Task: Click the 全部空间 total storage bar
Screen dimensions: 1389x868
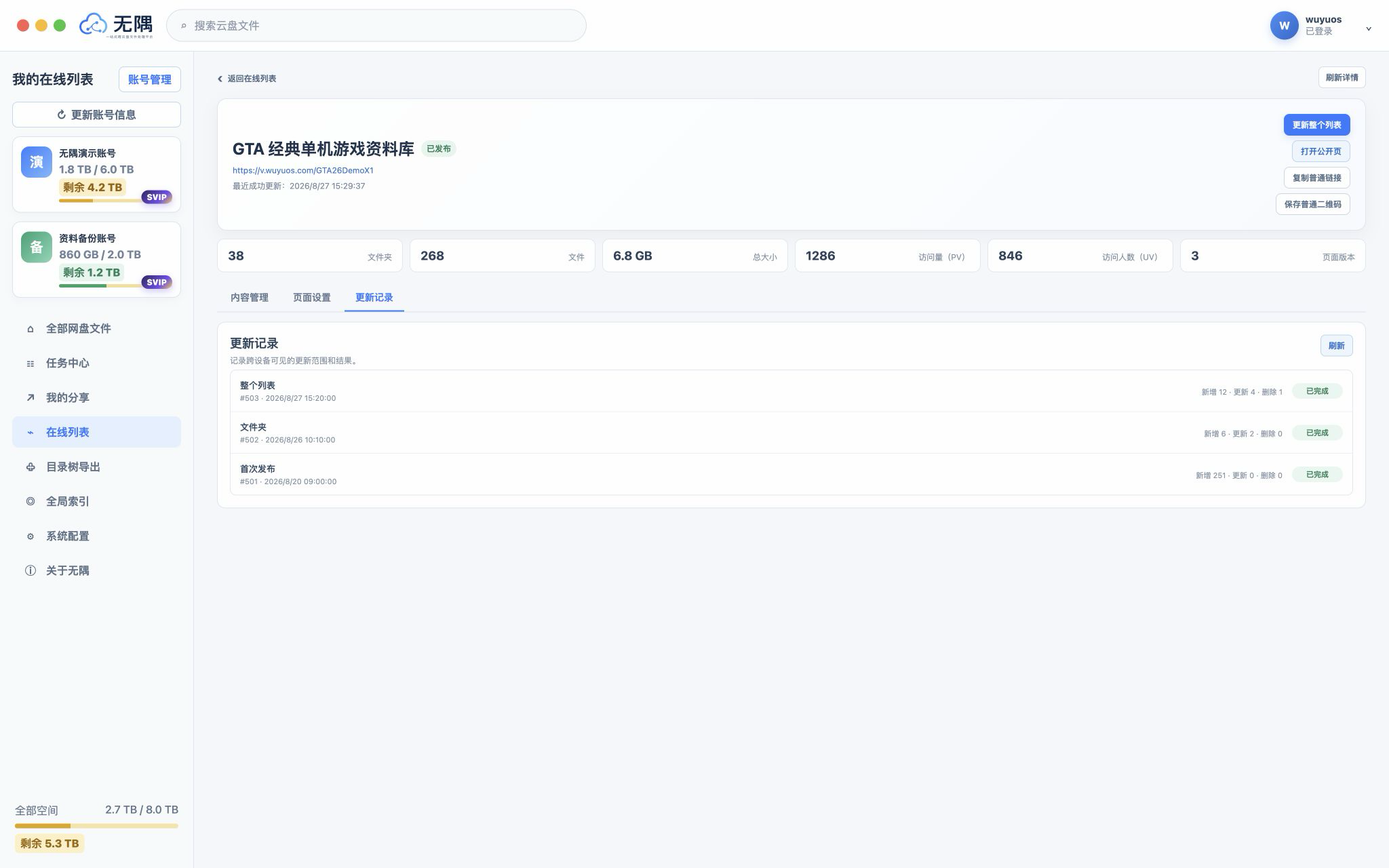Action: point(96,826)
